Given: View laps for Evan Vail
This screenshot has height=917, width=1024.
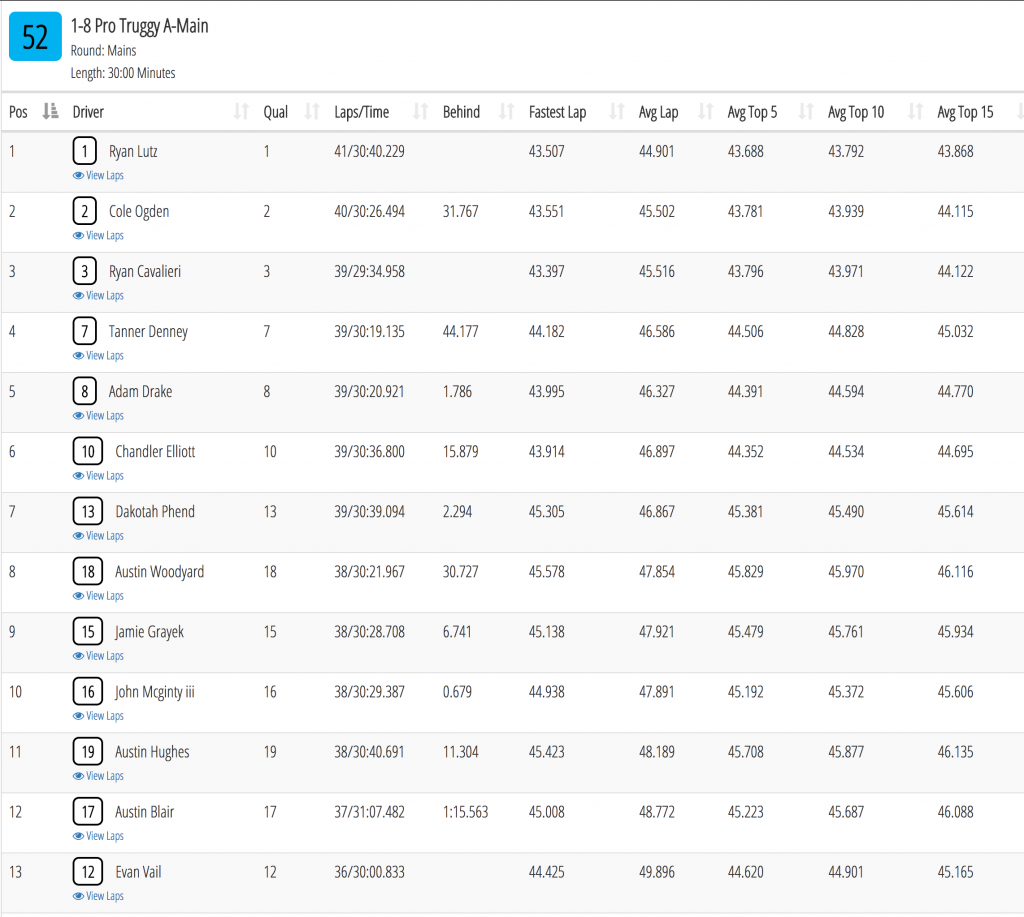Looking at the screenshot, I should pos(98,896).
